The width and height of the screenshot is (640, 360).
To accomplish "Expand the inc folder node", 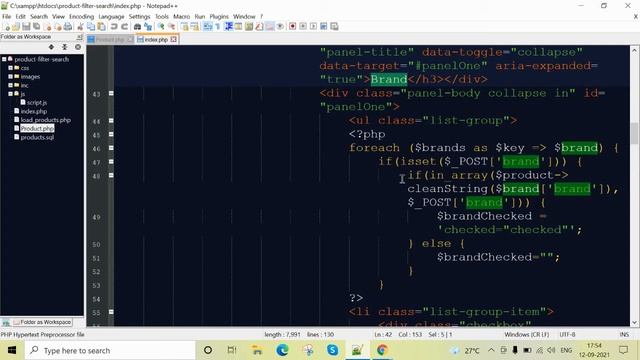I will pyautogui.click(x=11, y=85).
